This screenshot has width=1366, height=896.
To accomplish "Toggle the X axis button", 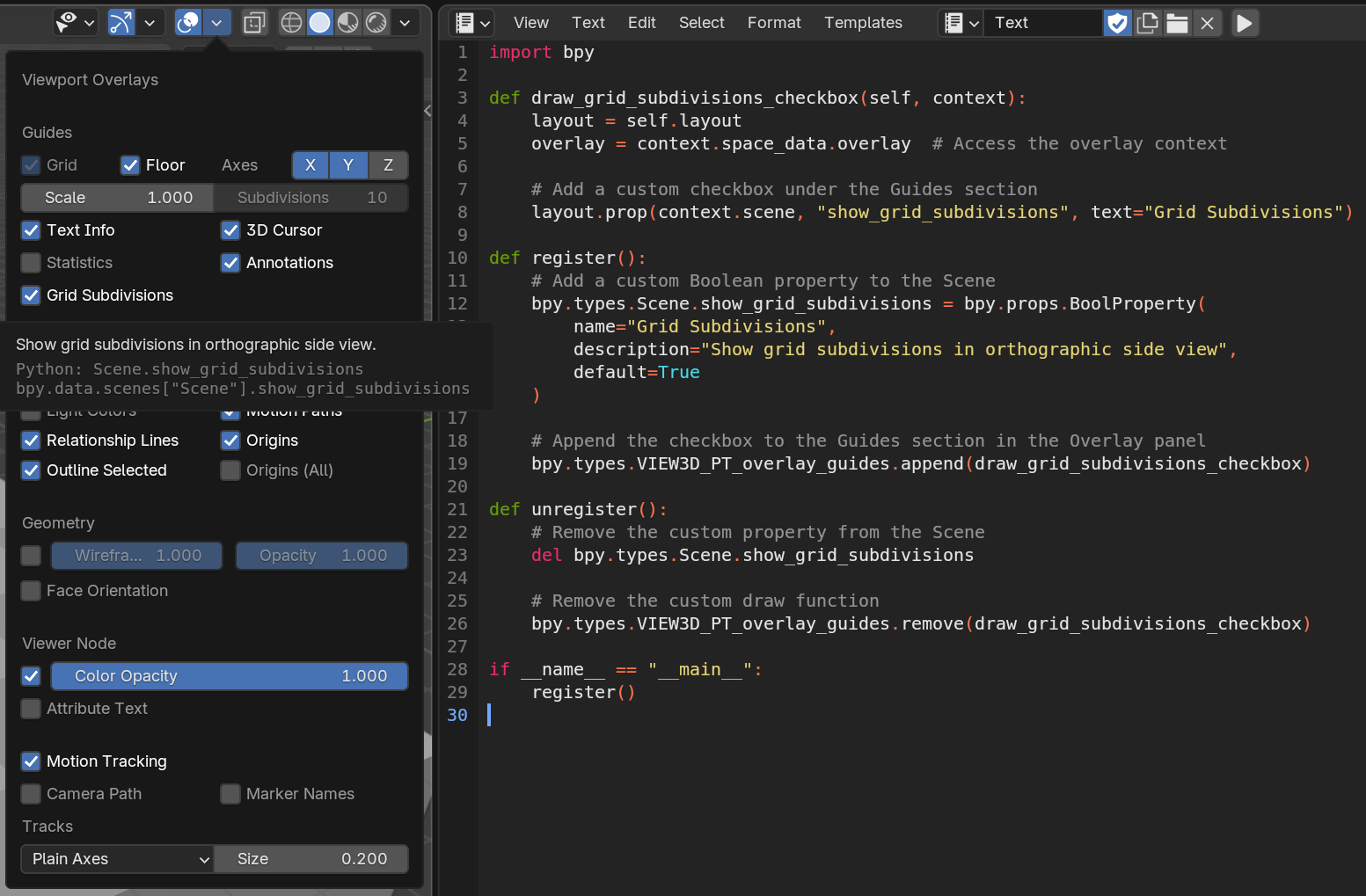I will tap(310, 165).
